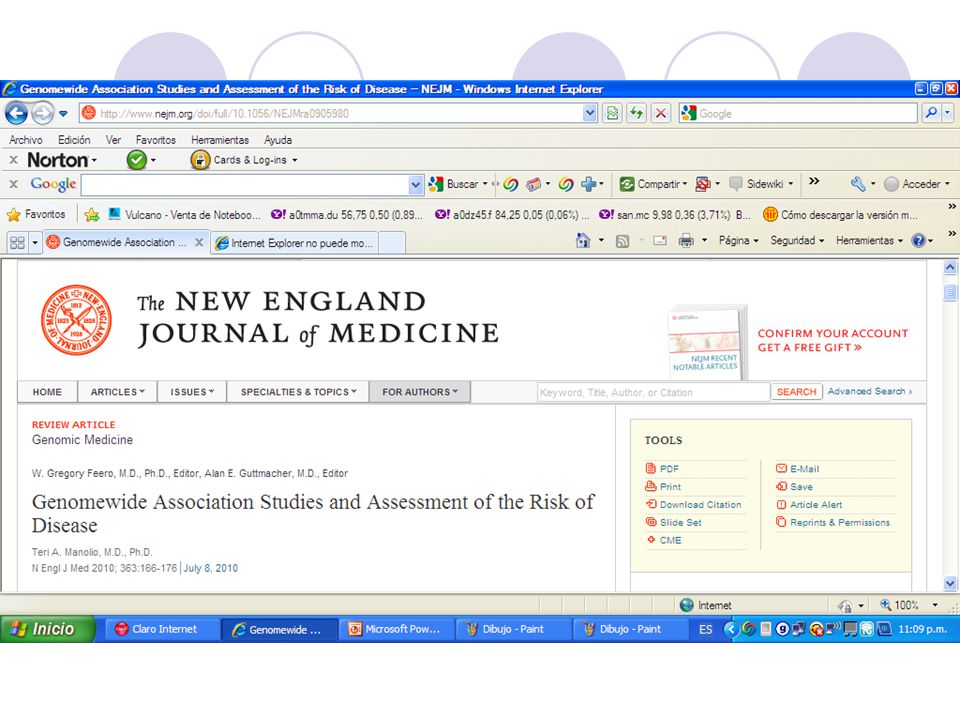Expand the ISSUES navigation dropdown
This screenshot has width=960, height=720.
[x=192, y=392]
